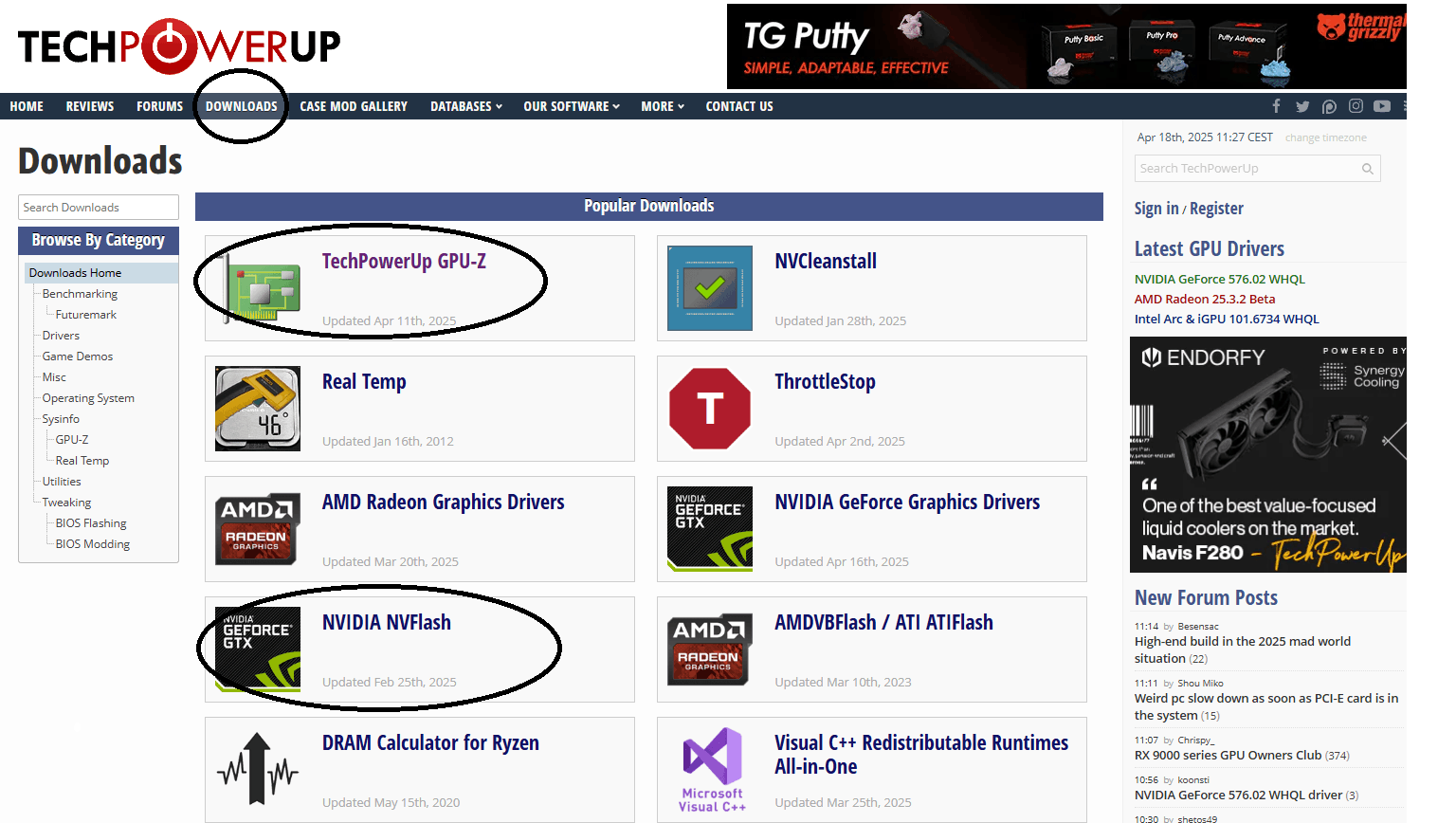Expand the More dropdown menu
The width and height of the screenshot is (1456, 823).
(663, 106)
